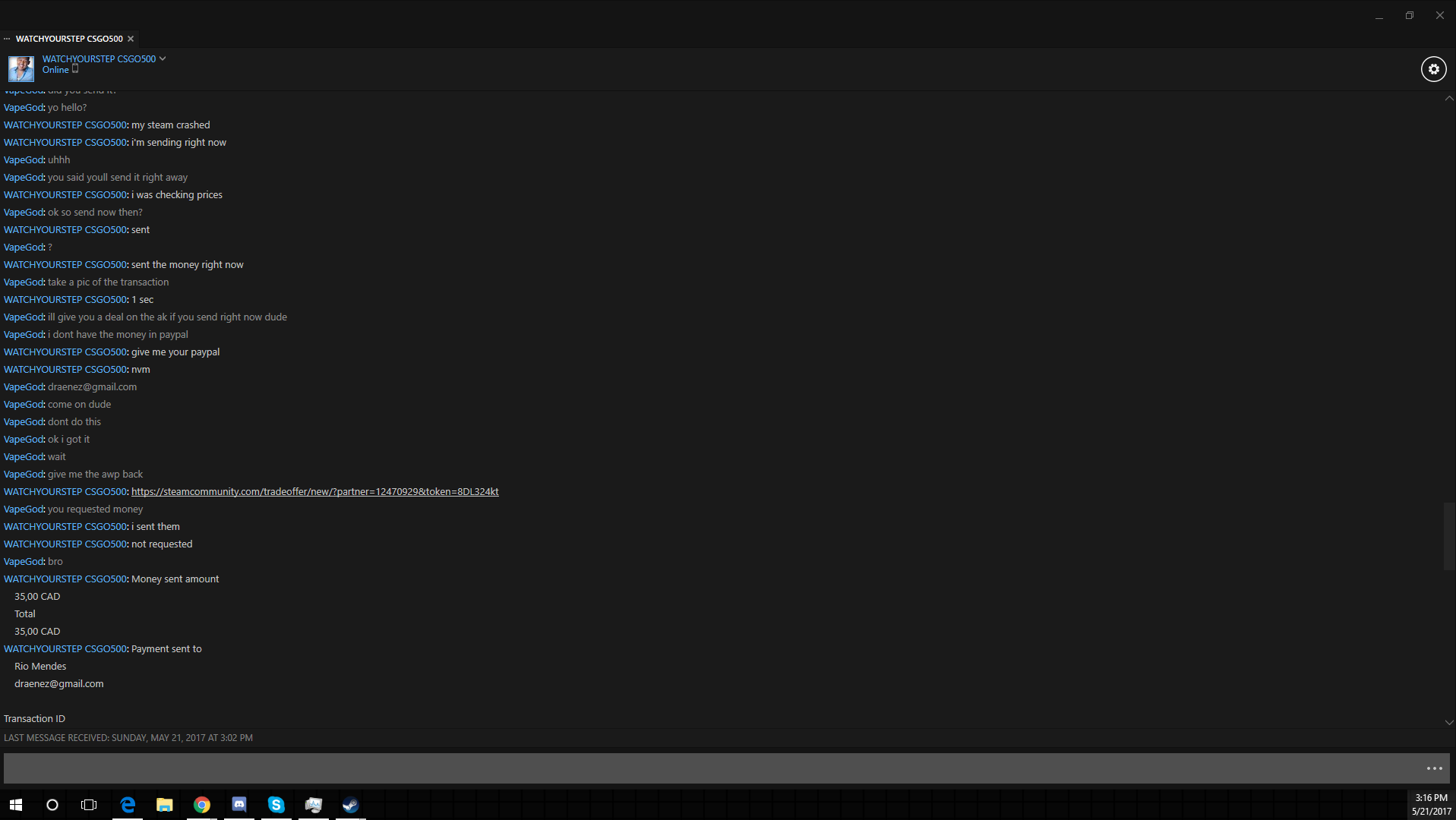Open Cortana search circle on taskbar

52,805
